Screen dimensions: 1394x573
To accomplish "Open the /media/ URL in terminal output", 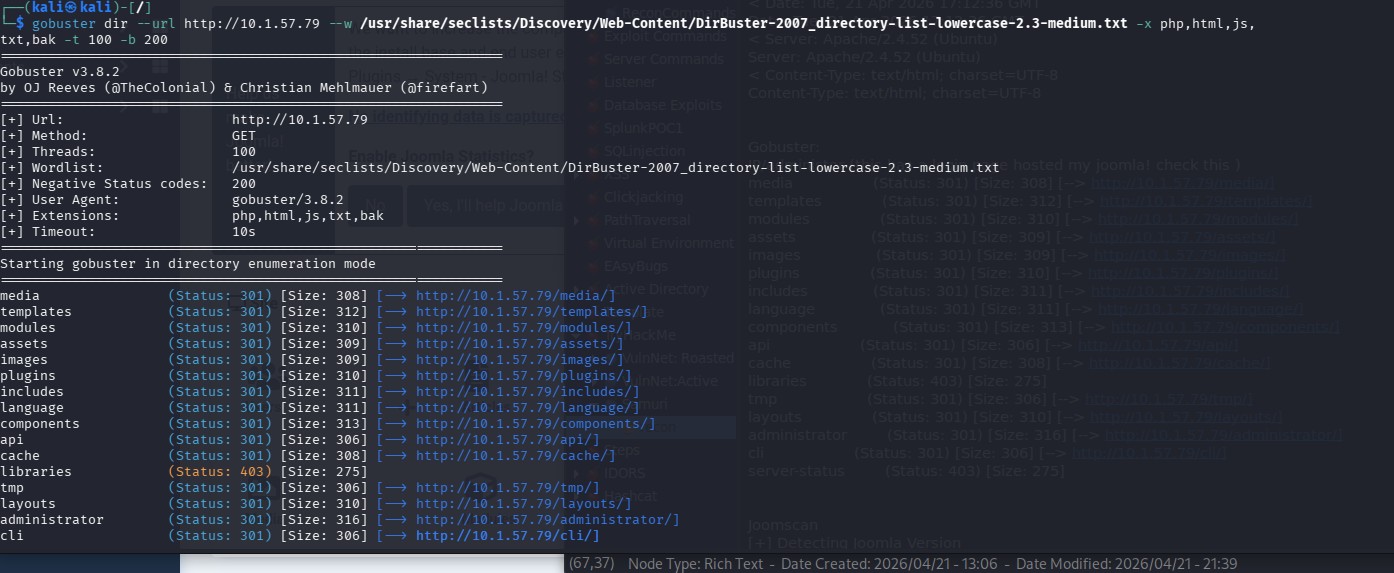I will (x=515, y=296).
